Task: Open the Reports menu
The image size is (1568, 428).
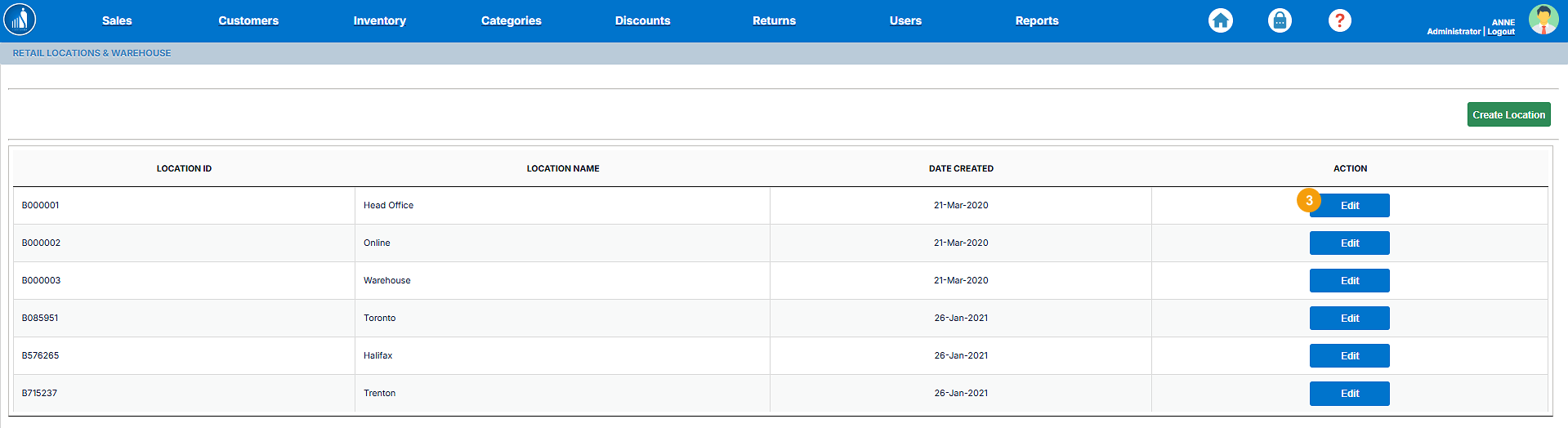Action: (x=1036, y=20)
